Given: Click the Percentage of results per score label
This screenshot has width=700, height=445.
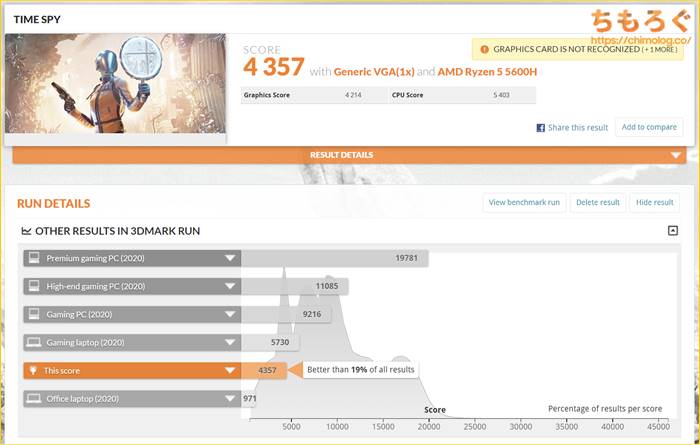Looking at the screenshot, I should pos(605,409).
